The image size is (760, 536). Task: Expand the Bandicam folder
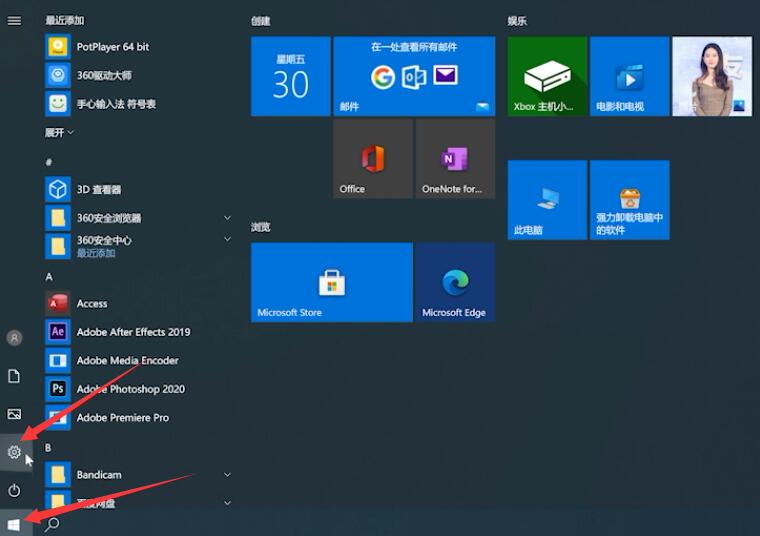tap(227, 474)
